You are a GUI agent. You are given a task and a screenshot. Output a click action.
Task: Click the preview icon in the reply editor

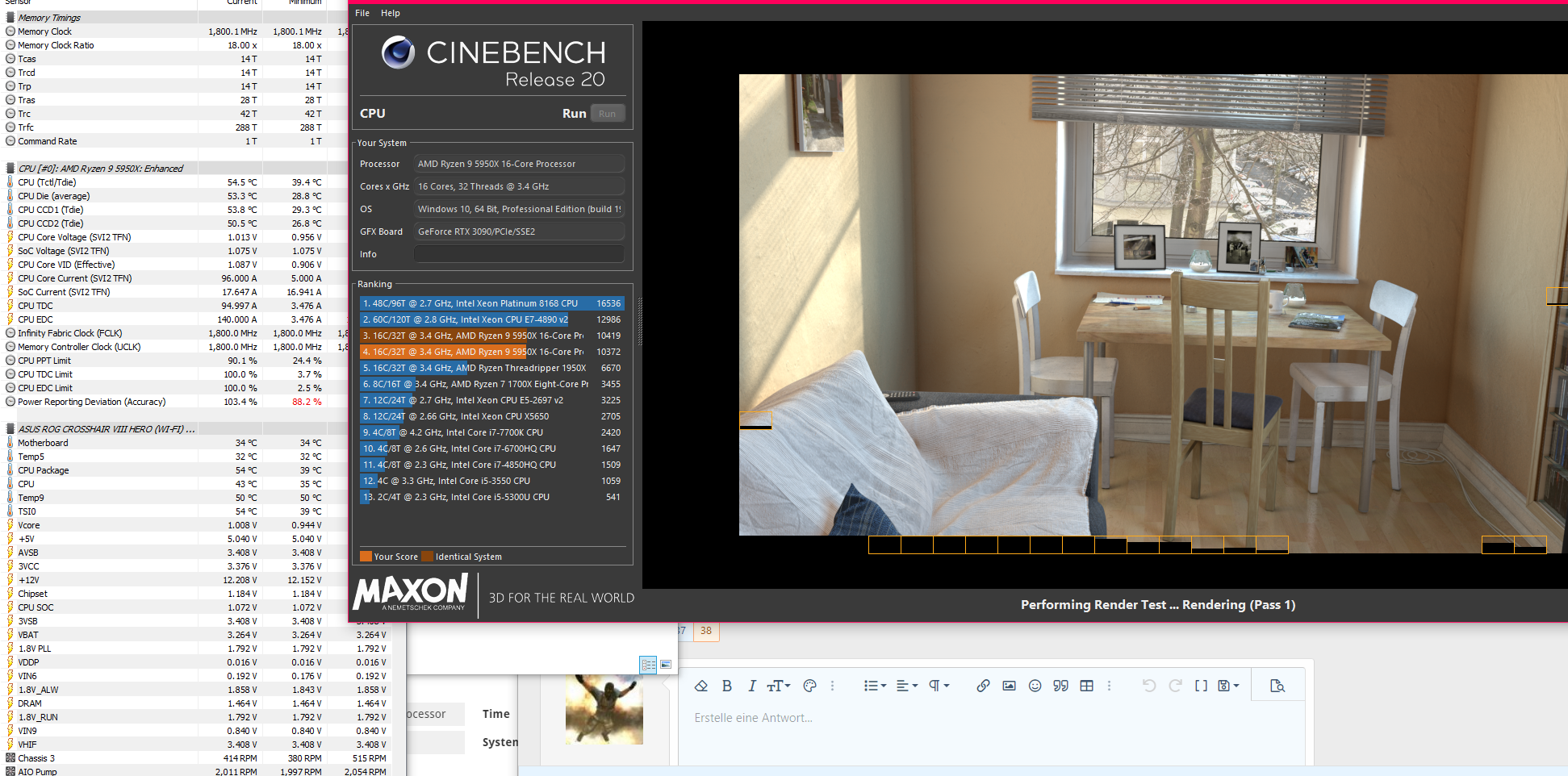click(x=1277, y=686)
